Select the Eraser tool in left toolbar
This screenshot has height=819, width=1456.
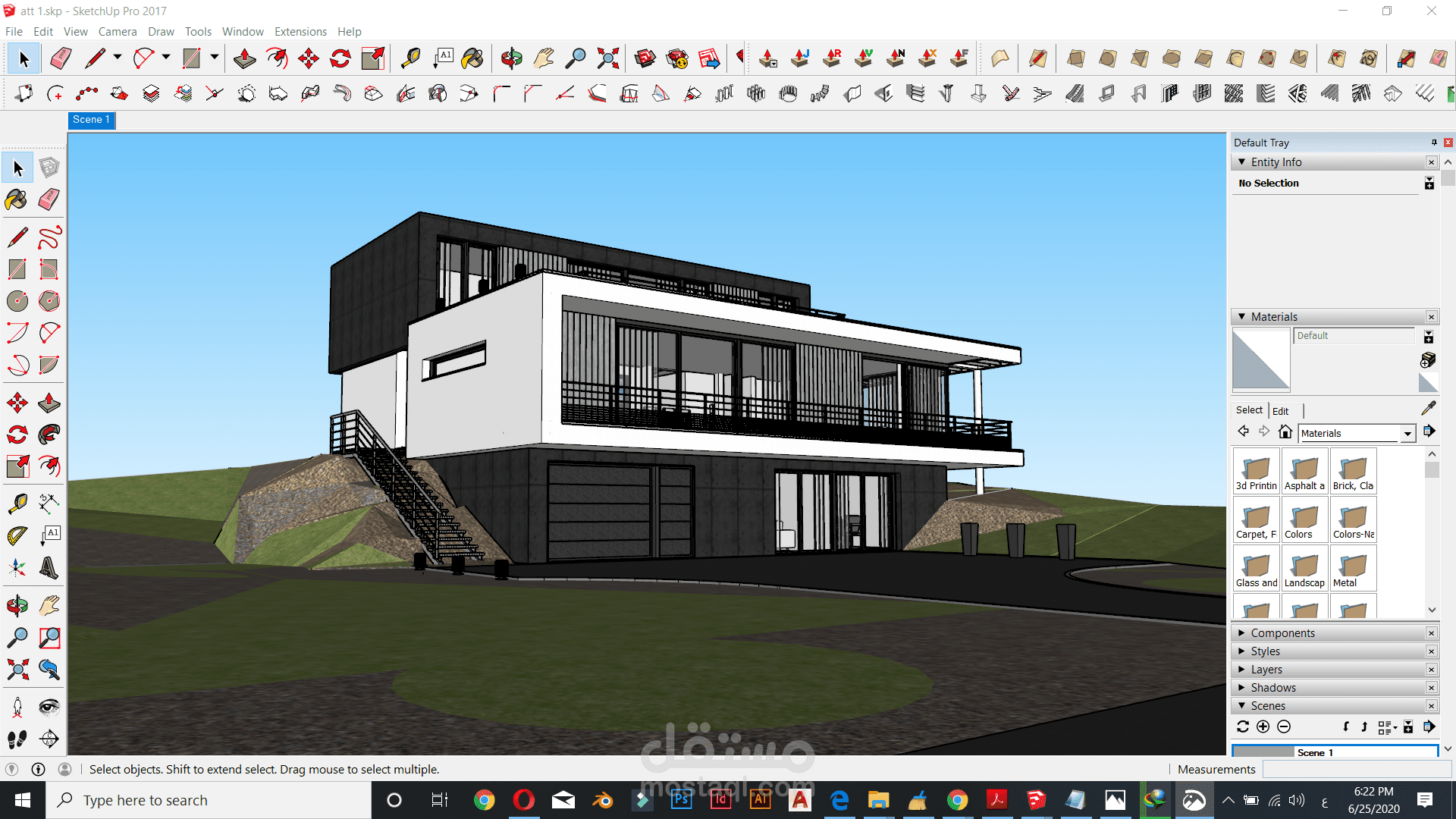coord(49,200)
